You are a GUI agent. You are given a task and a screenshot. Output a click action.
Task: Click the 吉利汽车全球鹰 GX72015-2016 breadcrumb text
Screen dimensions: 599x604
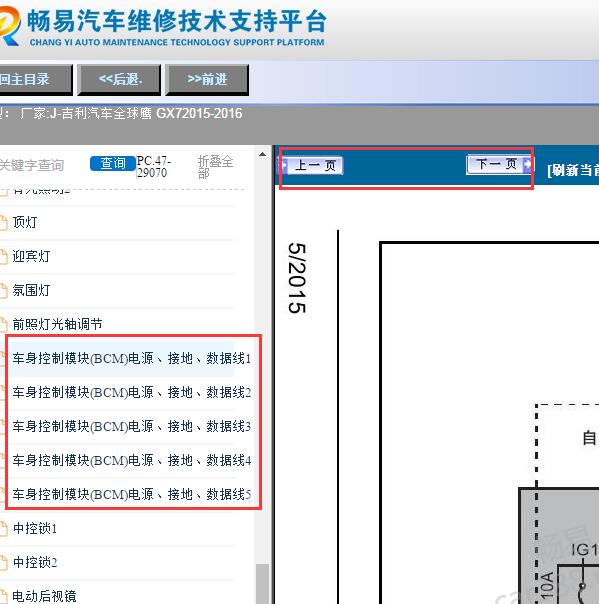coord(152,113)
